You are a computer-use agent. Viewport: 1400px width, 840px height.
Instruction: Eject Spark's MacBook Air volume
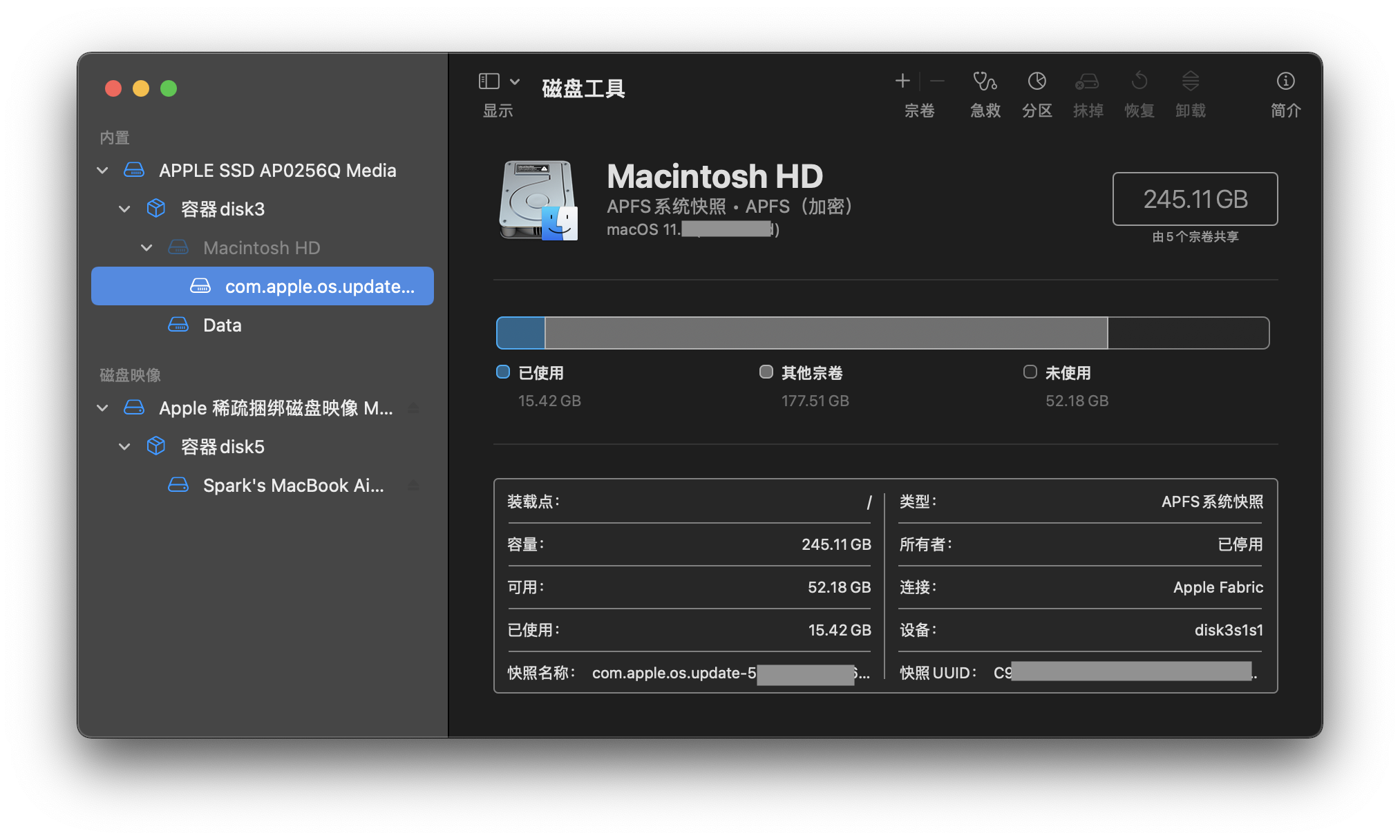413,486
